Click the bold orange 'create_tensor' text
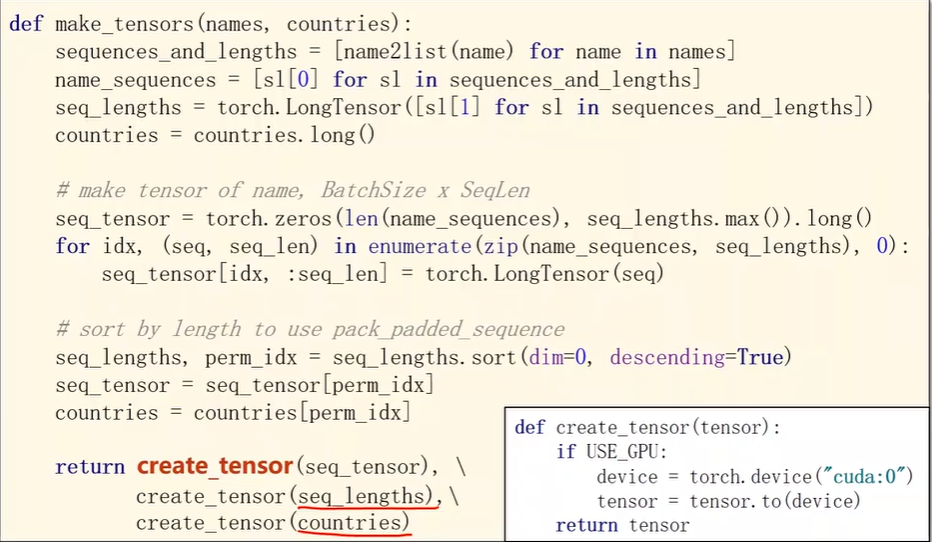932x542 pixels. [215, 467]
